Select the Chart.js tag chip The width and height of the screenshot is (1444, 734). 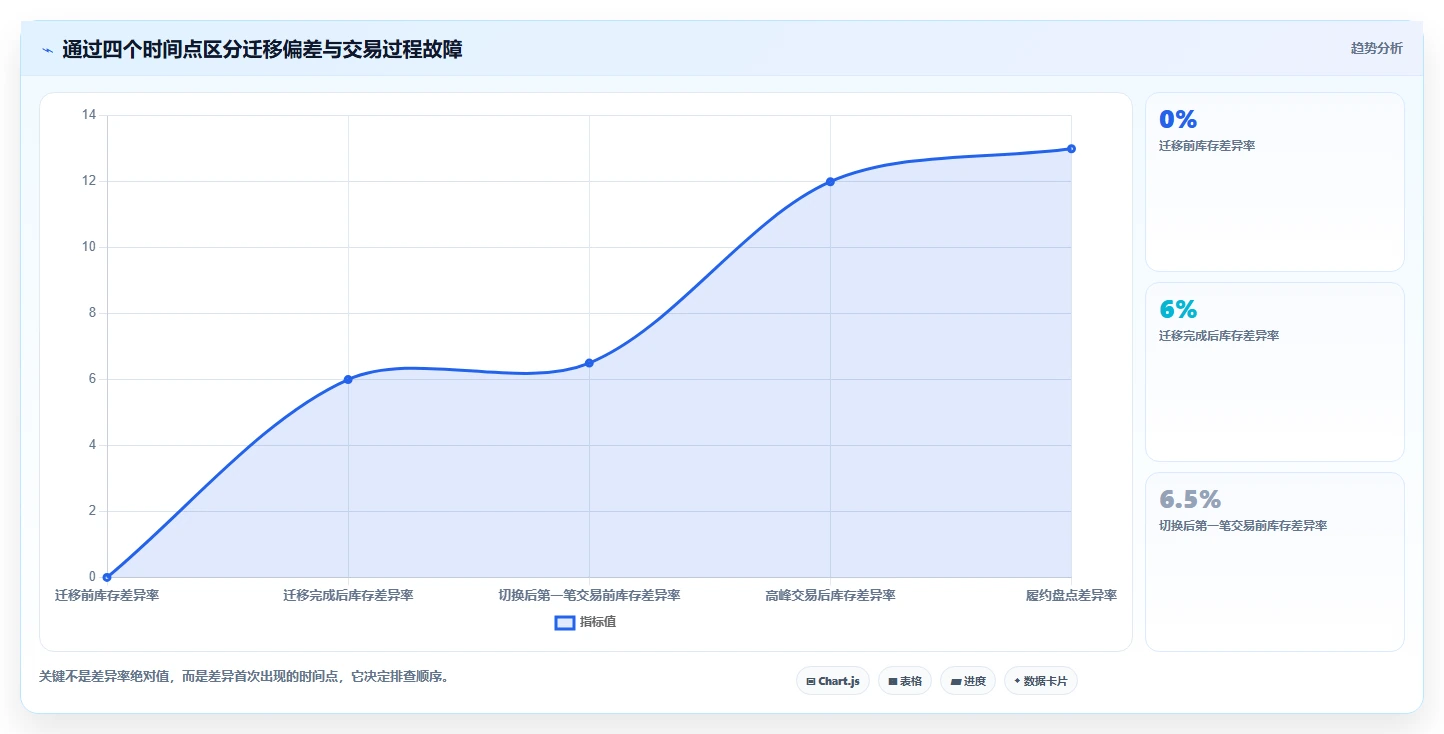click(x=832, y=681)
